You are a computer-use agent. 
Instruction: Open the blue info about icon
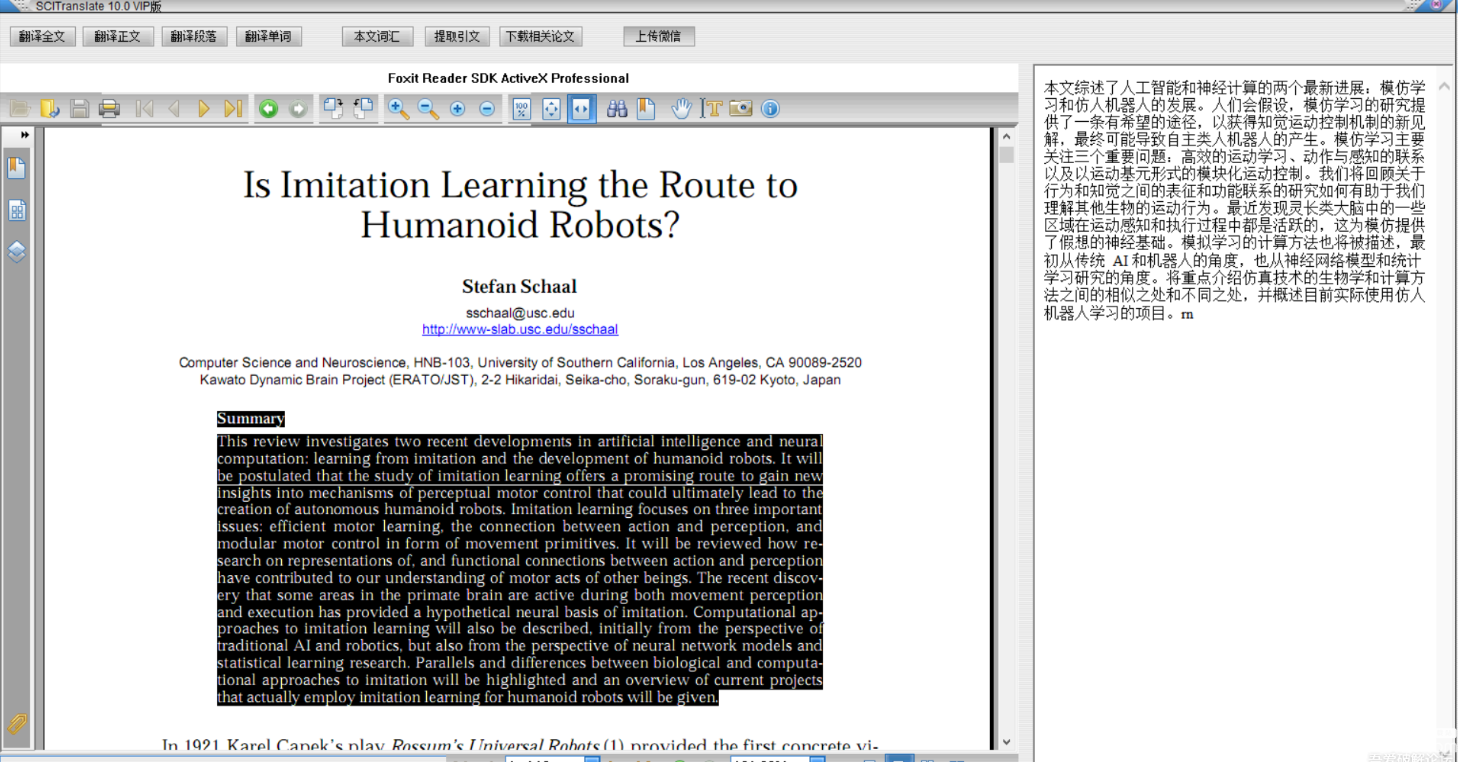[770, 109]
